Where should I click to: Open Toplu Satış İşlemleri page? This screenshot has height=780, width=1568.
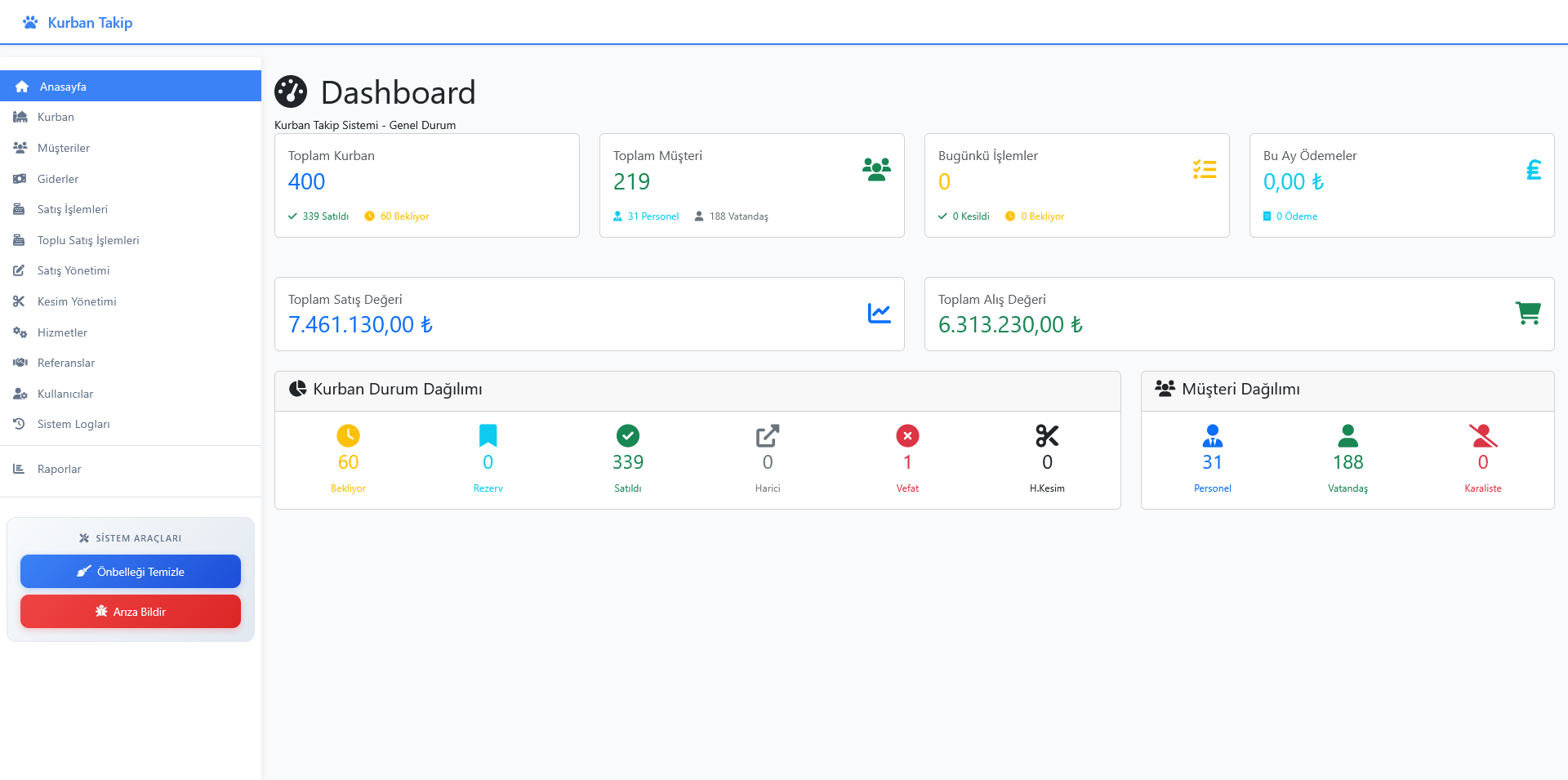[x=88, y=240]
